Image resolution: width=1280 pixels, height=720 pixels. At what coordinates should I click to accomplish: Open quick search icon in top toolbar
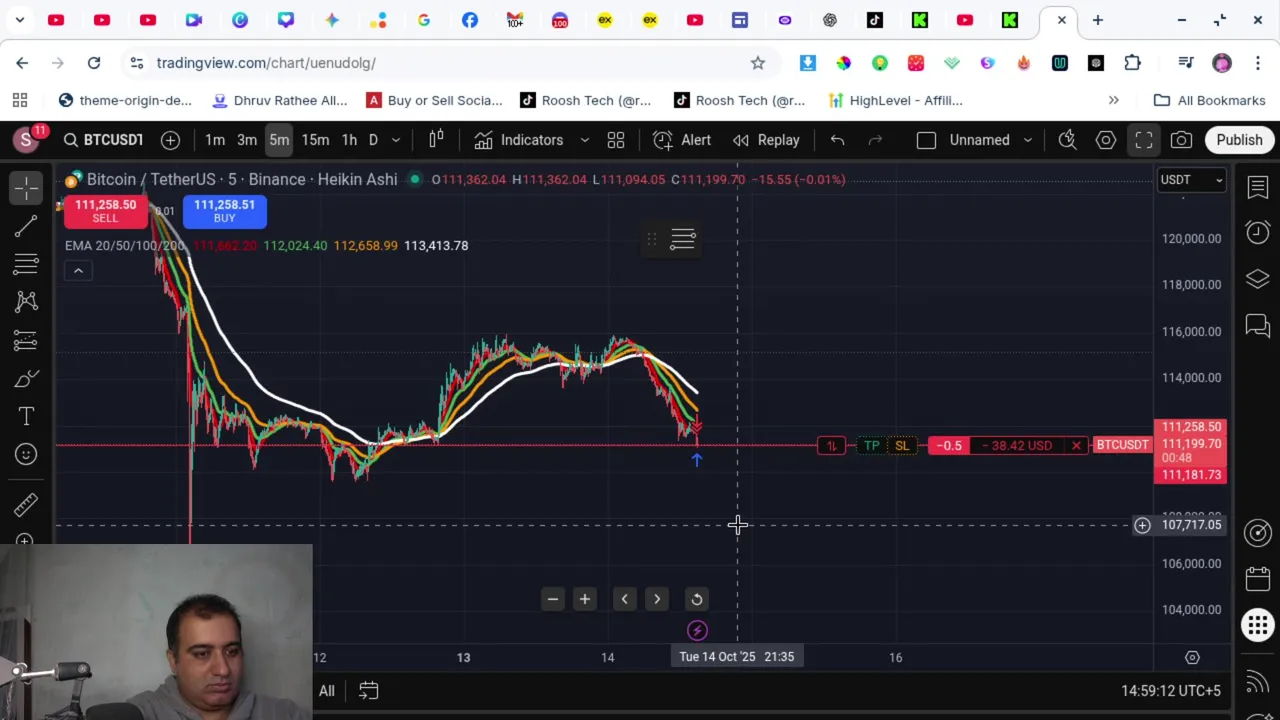(x=1067, y=140)
